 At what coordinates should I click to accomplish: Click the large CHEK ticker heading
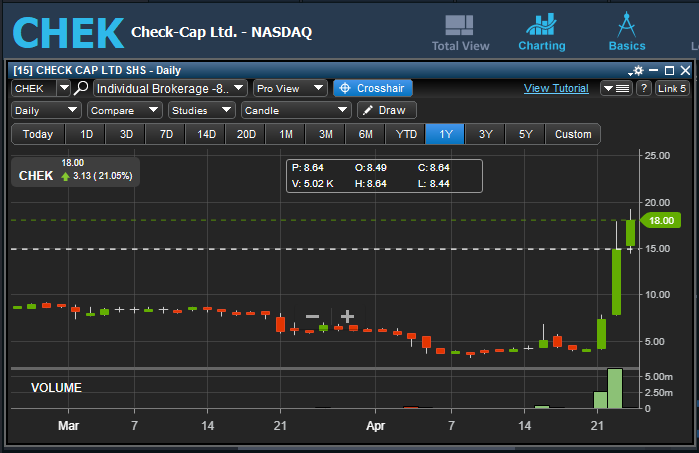(68, 33)
